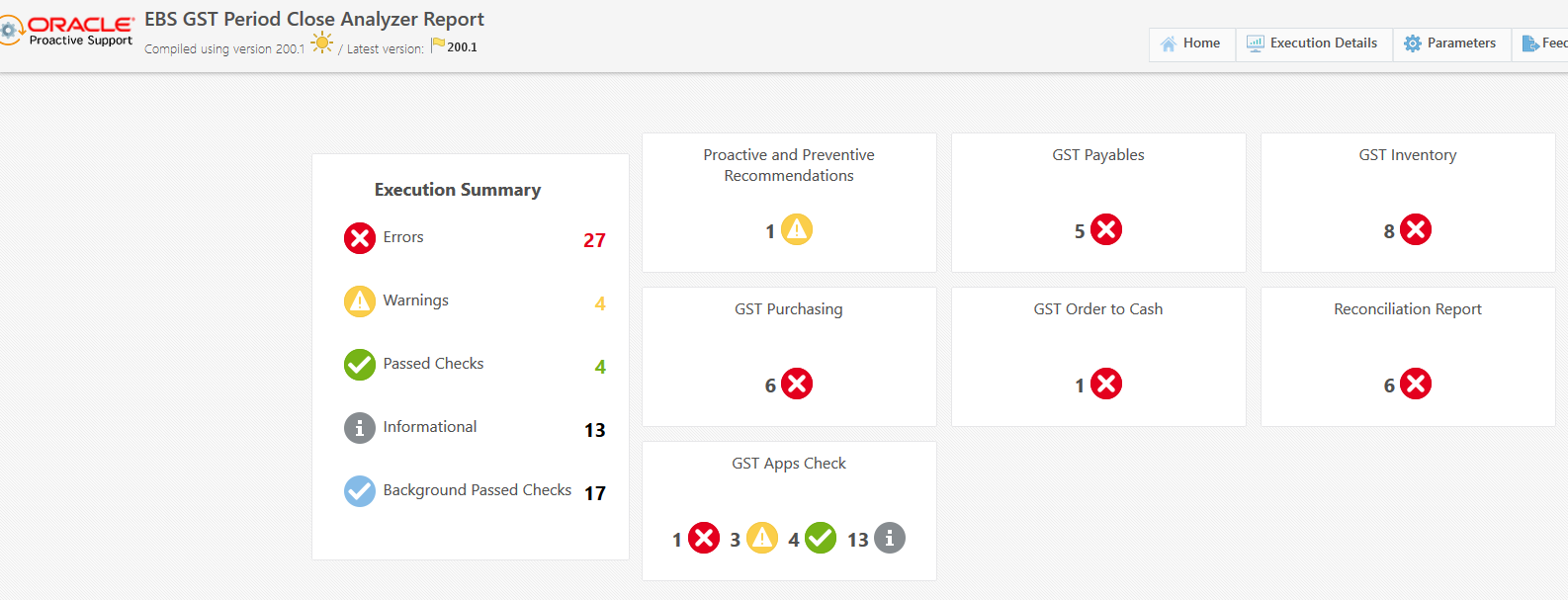Click the error icon in GST Payables card
This screenshot has height=600, width=1568.
coord(1106,230)
